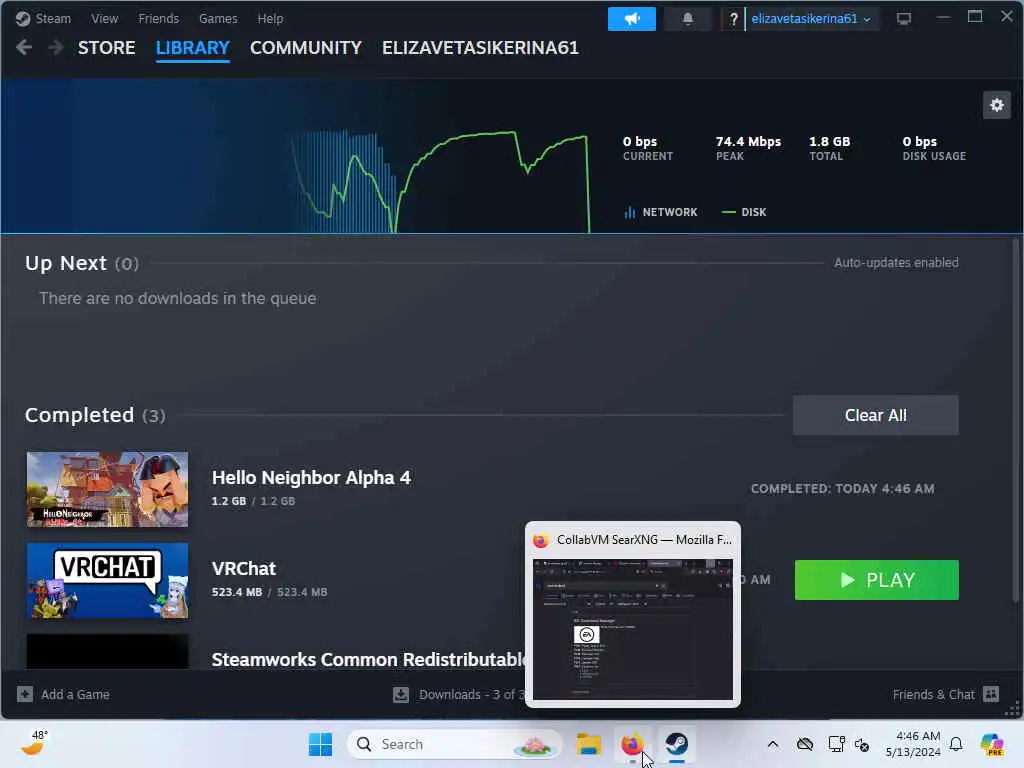Click the question mark help icon
Viewport: 1024px width, 768px height.
tap(733, 19)
